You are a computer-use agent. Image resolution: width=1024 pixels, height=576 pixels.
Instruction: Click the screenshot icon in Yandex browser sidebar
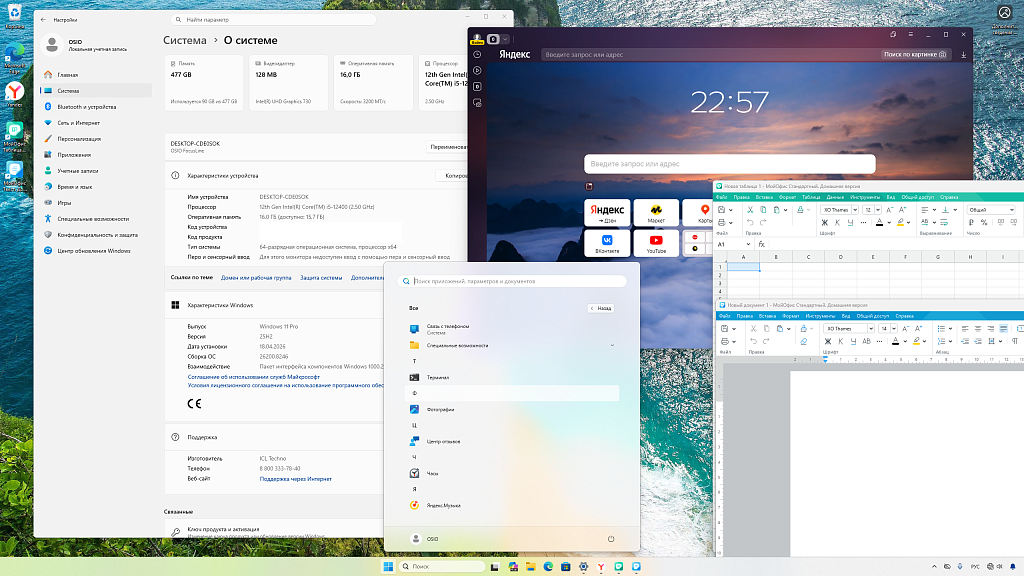tap(477, 103)
